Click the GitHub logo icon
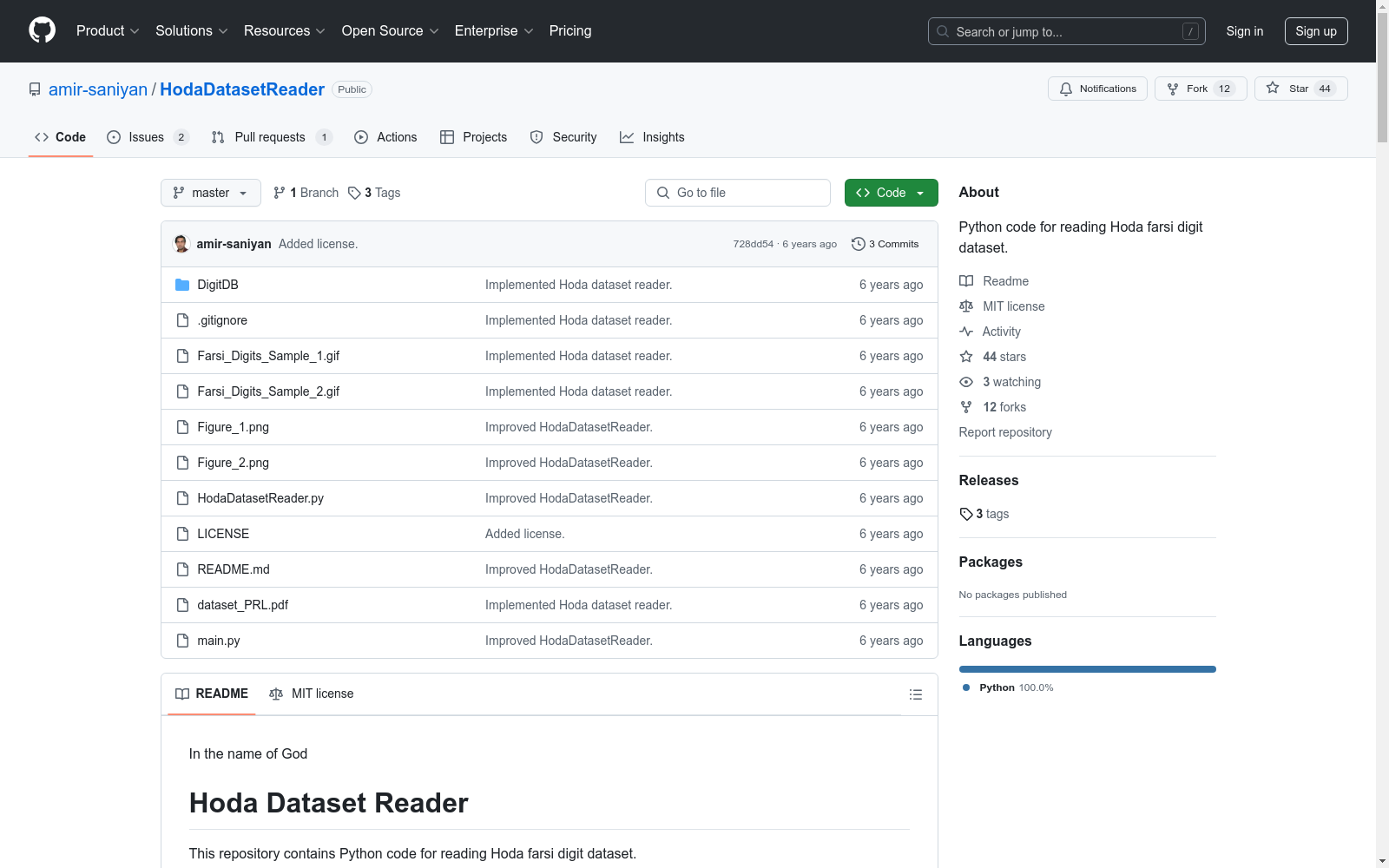Screen dimensions: 1389x868 [42, 30]
